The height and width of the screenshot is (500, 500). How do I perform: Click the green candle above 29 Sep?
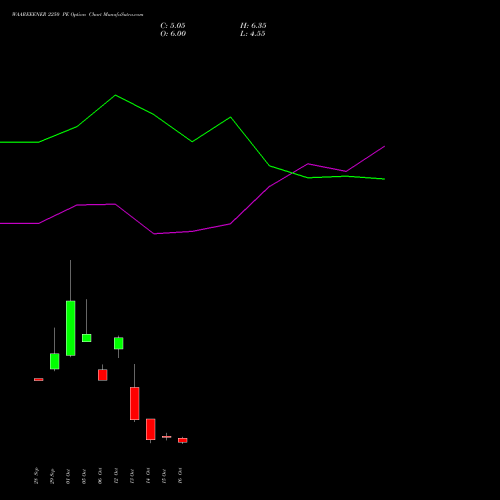pos(55,361)
